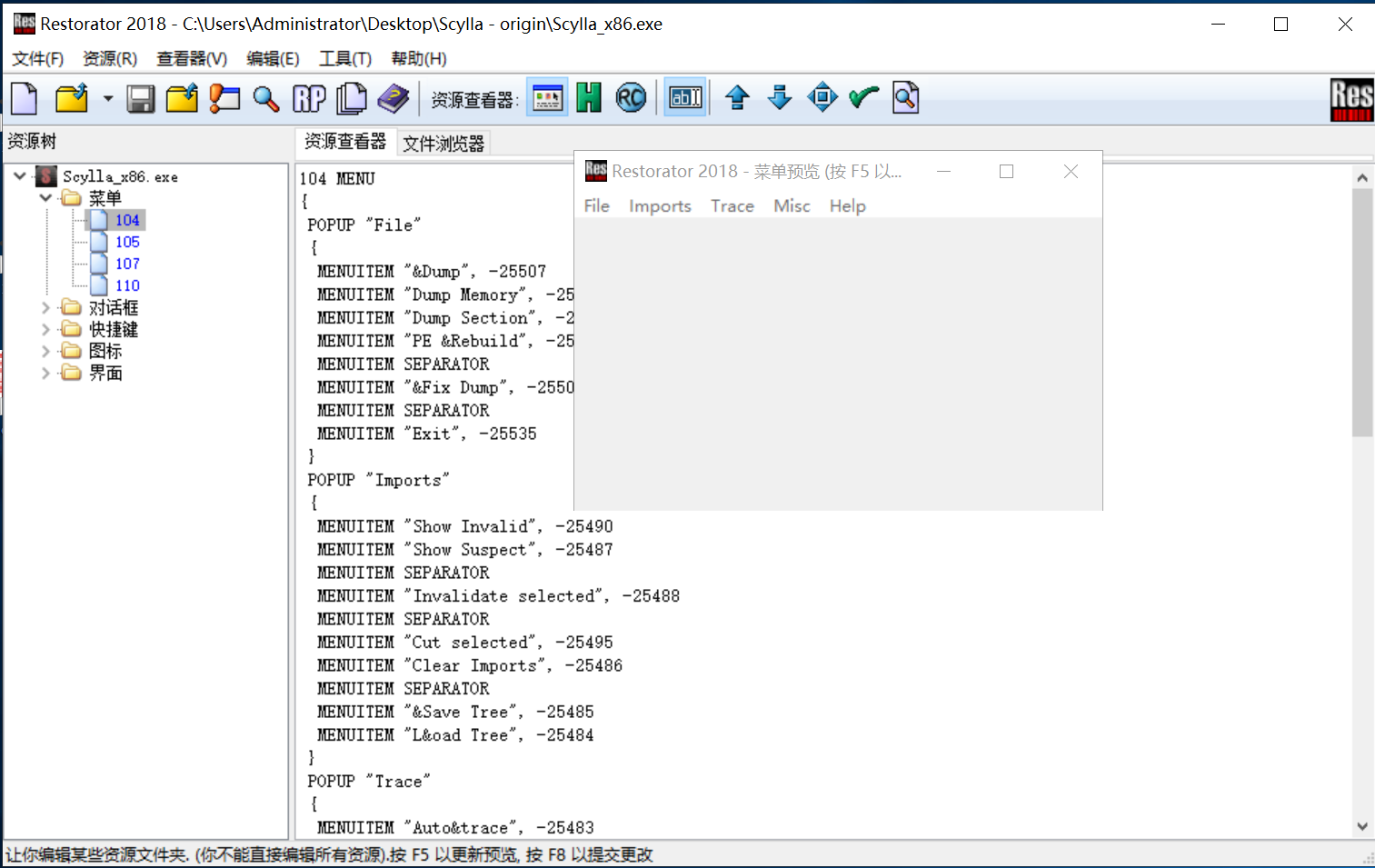The height and width of the screenshot is (868, 1375).
Task: Open Trace menu in menu preview window
Action: click(x=732, y=206)
